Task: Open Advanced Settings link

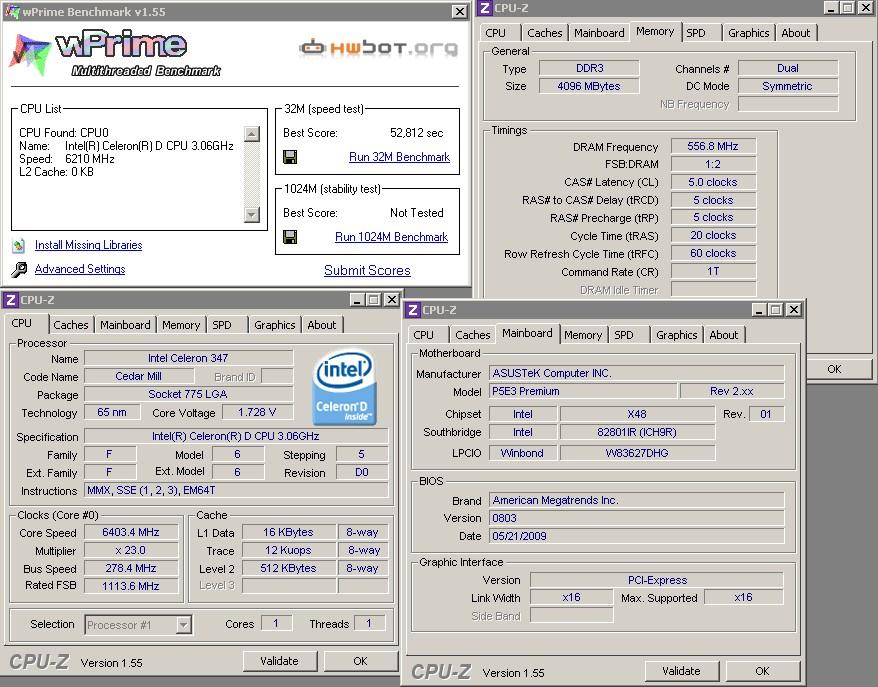Action: pyautogui.click(x=80, y=269)
